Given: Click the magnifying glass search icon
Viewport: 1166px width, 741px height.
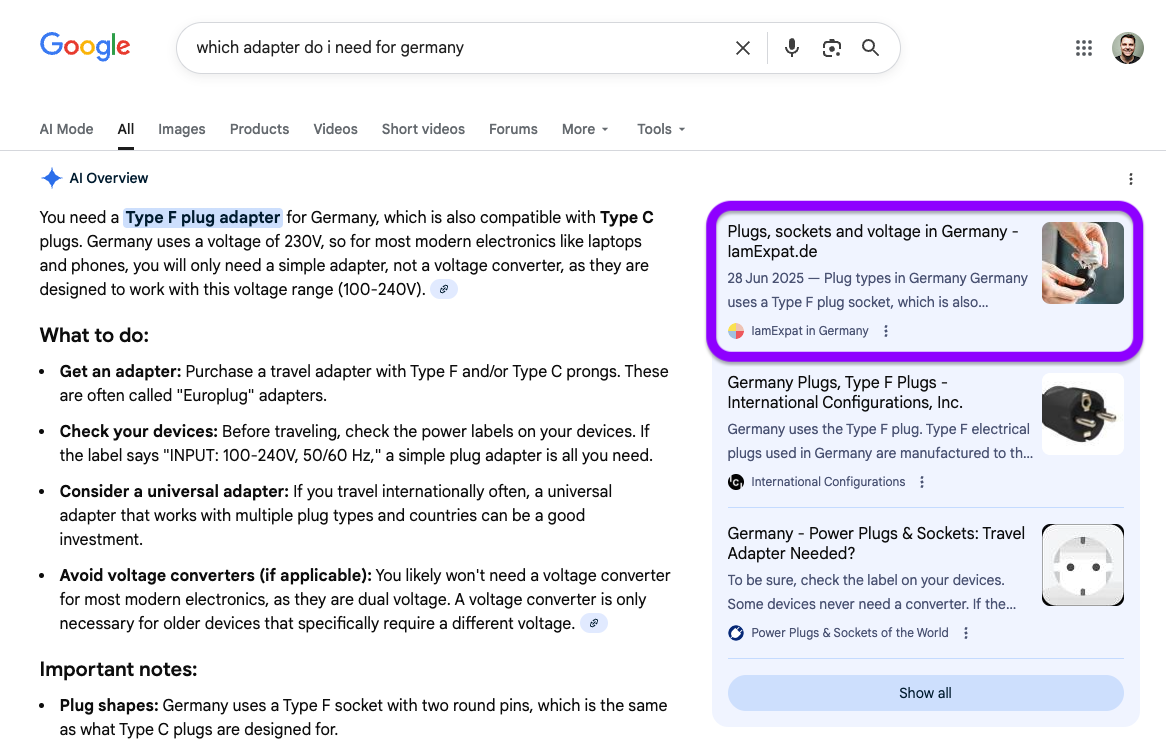Looking at the screenshot, I should tap(870, 48).
